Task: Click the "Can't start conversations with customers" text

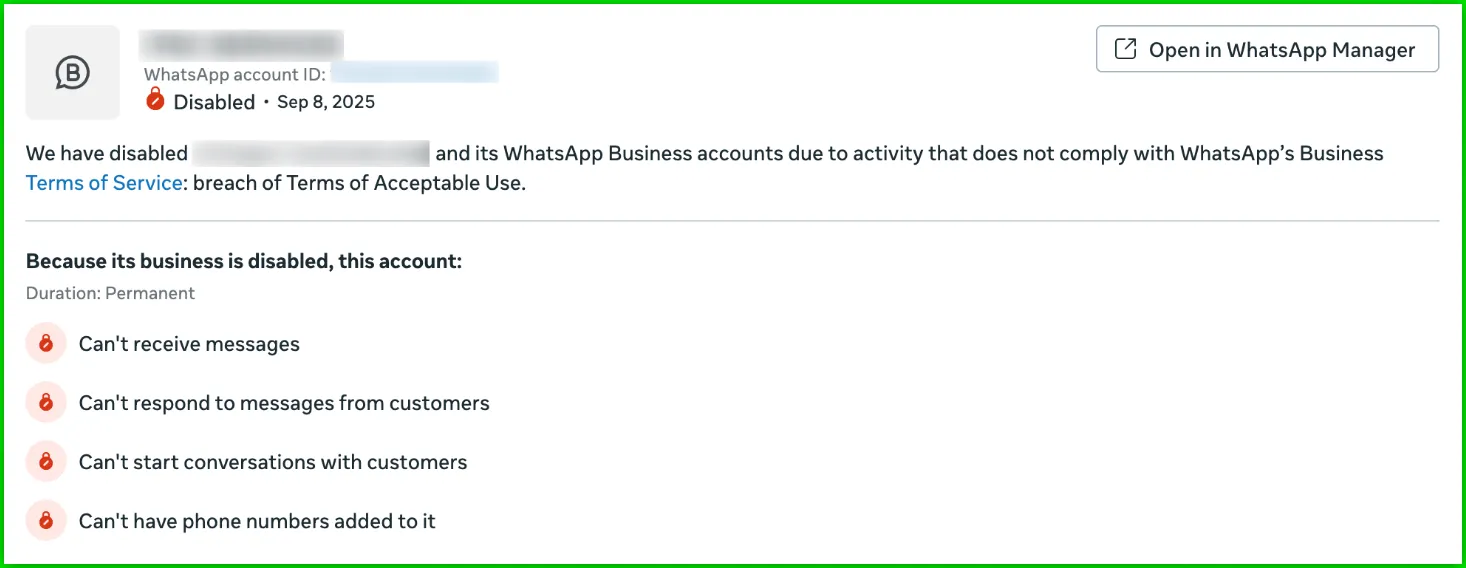Action: [x=273, y=462]
